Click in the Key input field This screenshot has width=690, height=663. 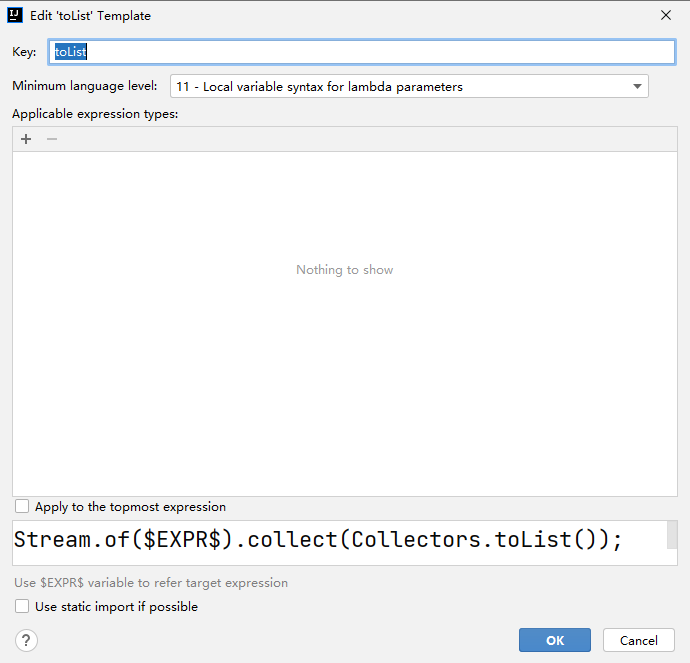(x=362, y=52)
